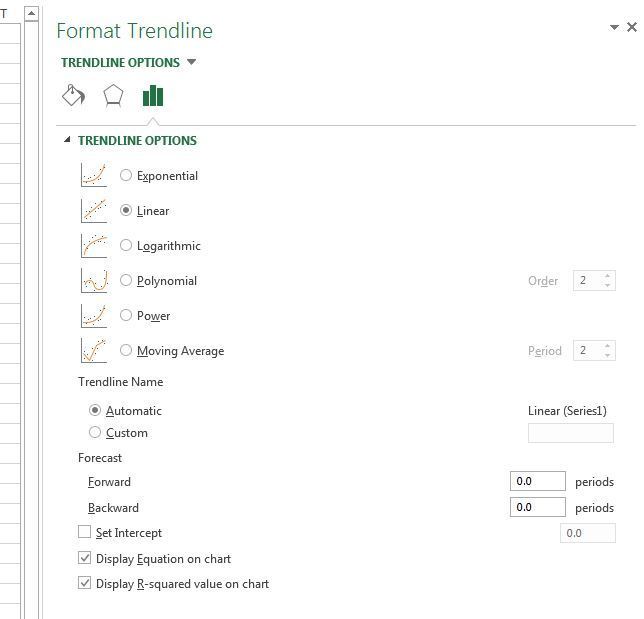Image resolution: width=644 pixels, height=619 pixels.
Task: Click the Backward forecast periods field
Action: (537, 507)
